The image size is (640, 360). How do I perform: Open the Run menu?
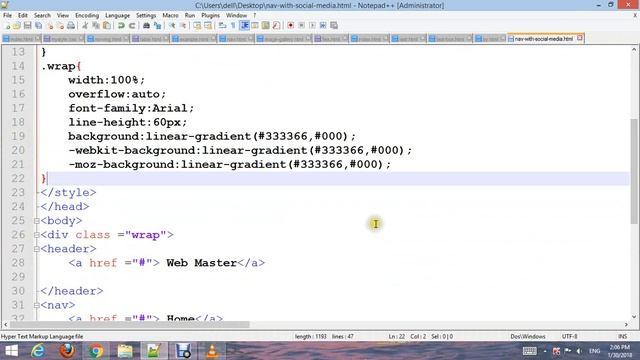190,16
